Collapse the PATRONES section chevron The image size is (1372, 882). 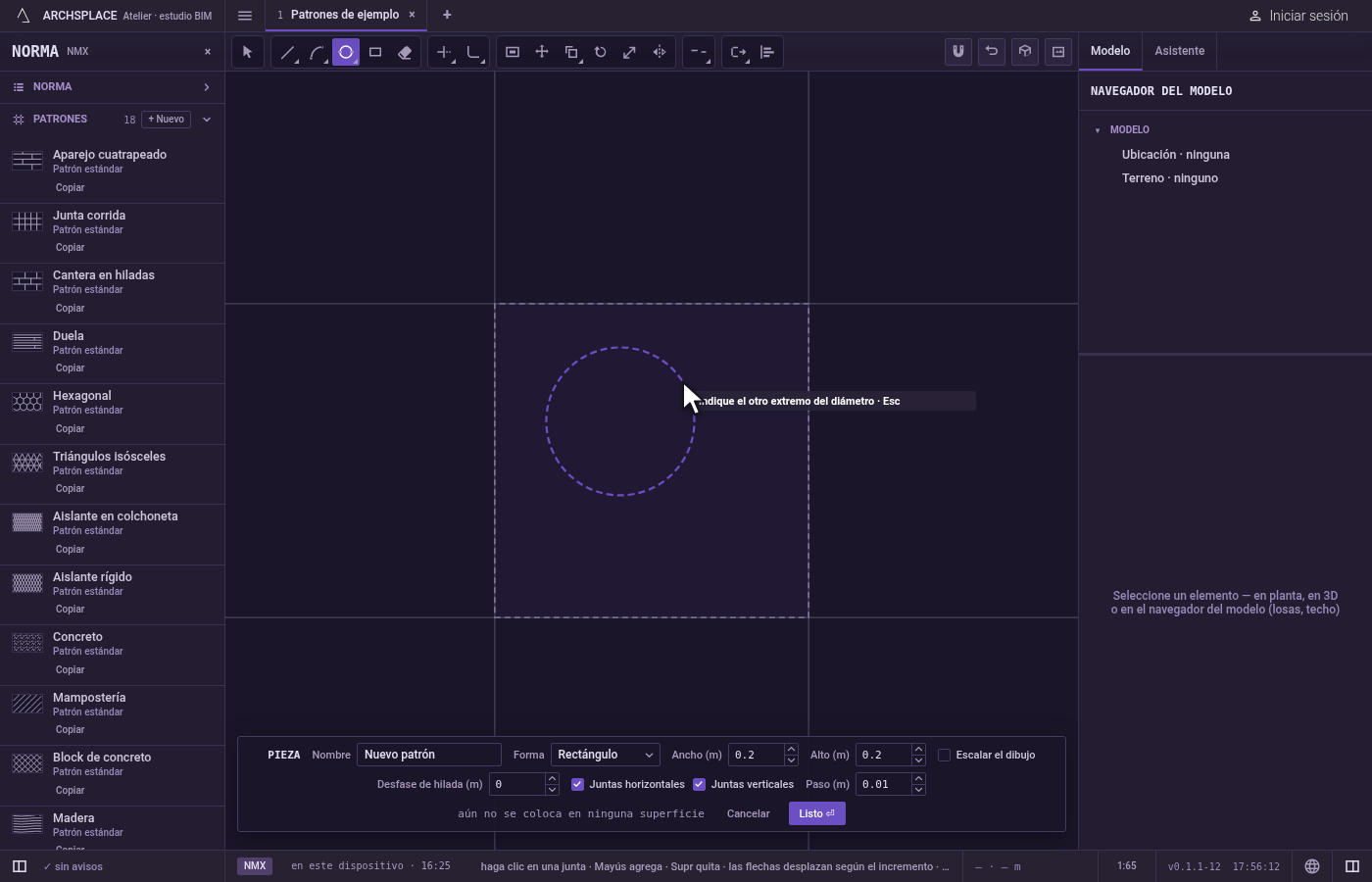[x=207, y=120]
